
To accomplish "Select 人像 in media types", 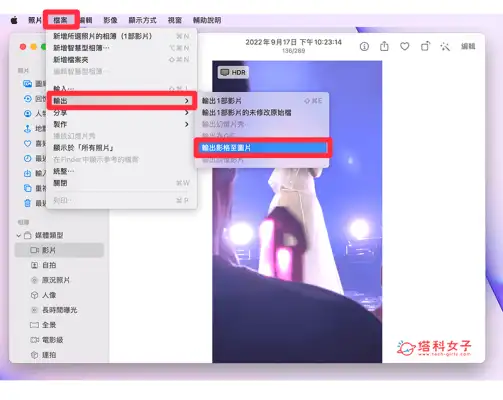I will pos(59,295).
